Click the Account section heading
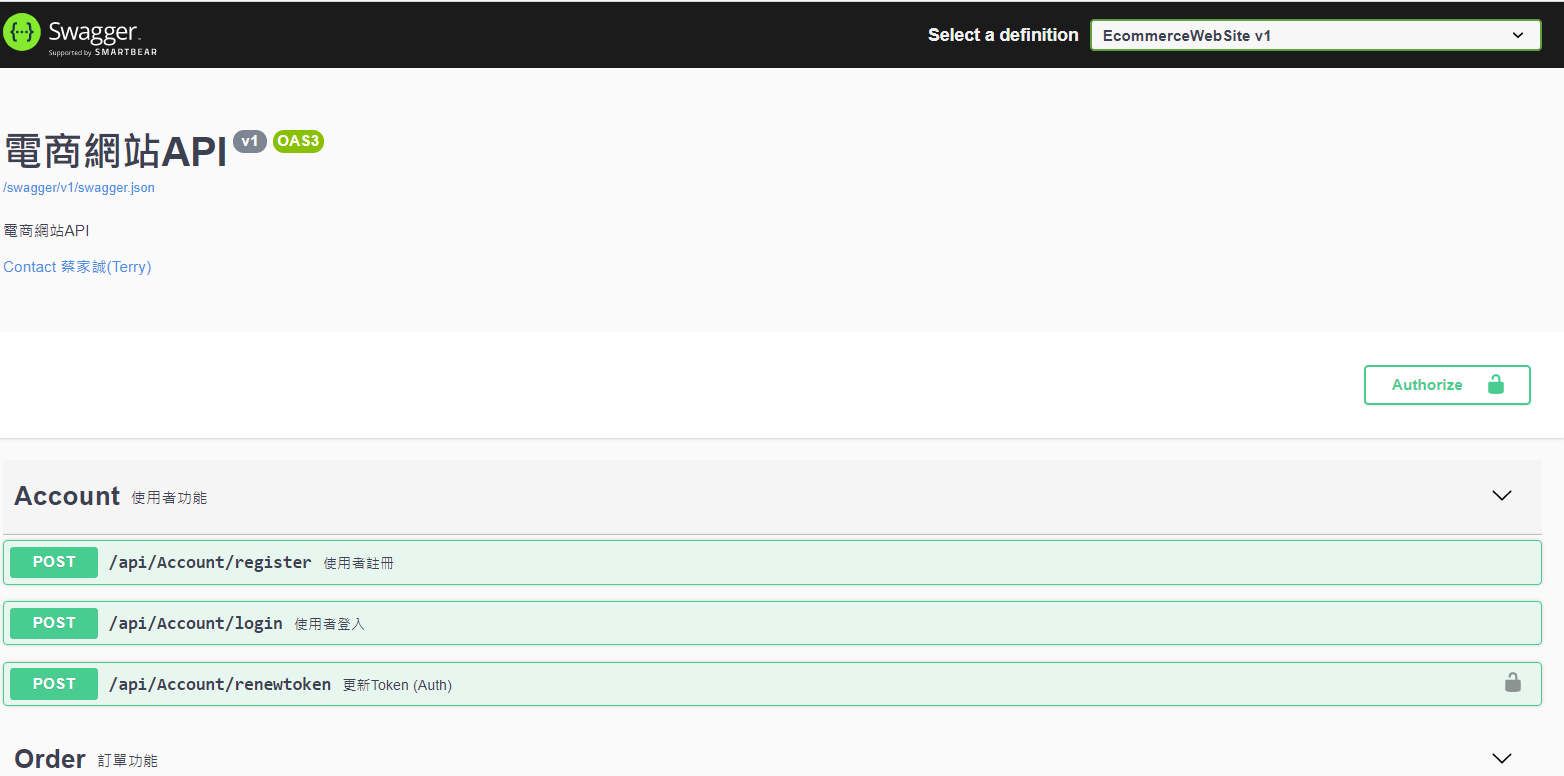Screen dimensions: 1564x776 click(67, 496)
